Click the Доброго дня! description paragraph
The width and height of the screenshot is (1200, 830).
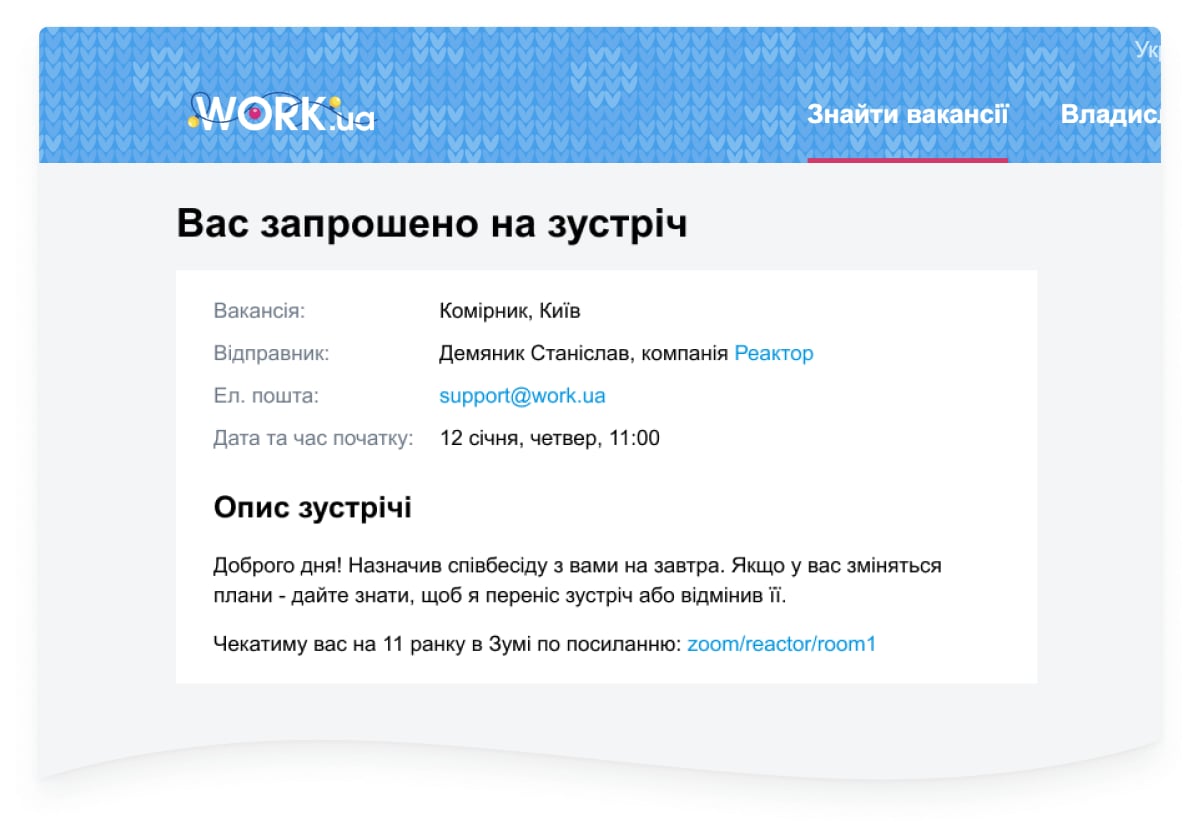(x=577, y=581)
